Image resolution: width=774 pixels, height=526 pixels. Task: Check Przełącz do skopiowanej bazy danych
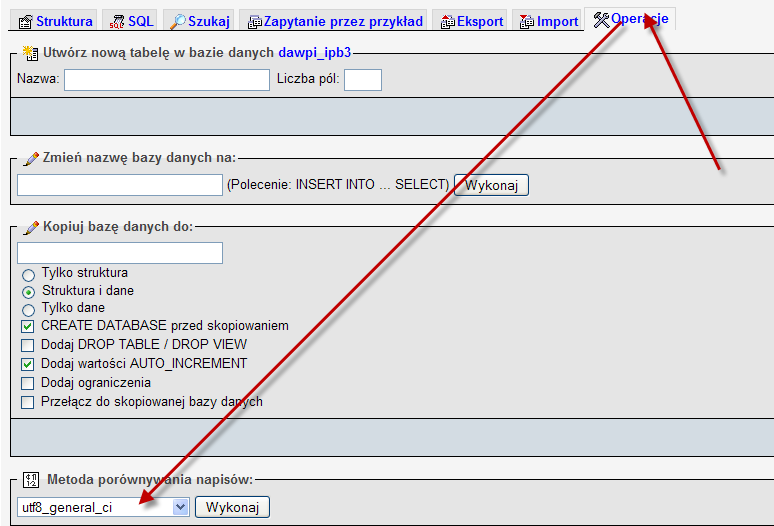point(28,403)
